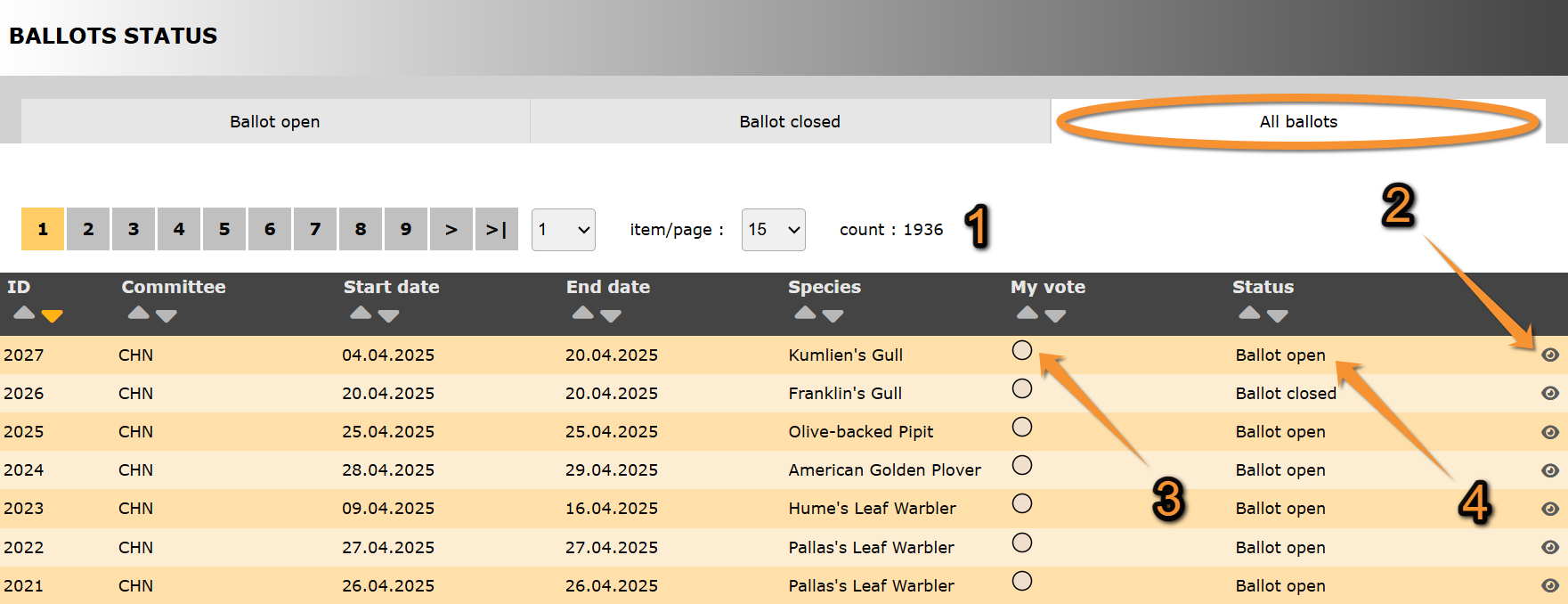Sort Committee column ascending

[x=138, y=313]
